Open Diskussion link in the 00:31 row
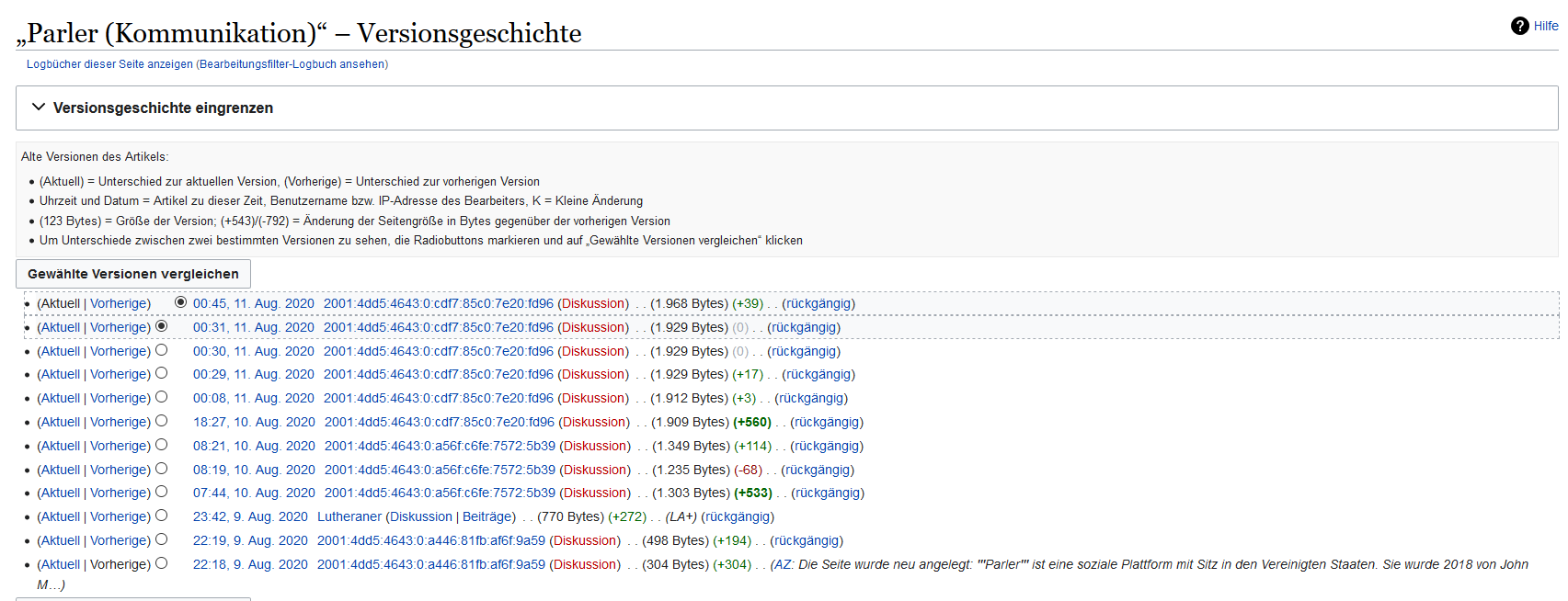 (x=593, y=328)
